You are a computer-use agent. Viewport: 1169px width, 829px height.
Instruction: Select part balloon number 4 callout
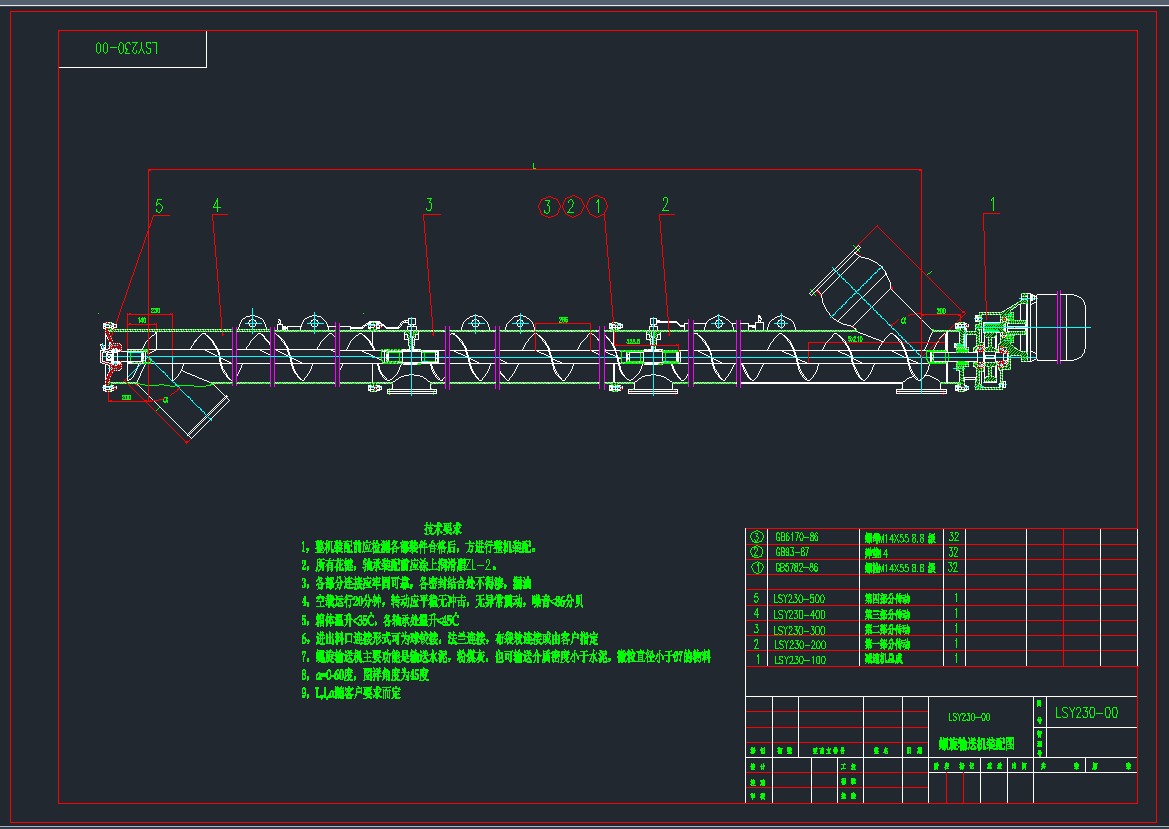click(x=215, y=205)
